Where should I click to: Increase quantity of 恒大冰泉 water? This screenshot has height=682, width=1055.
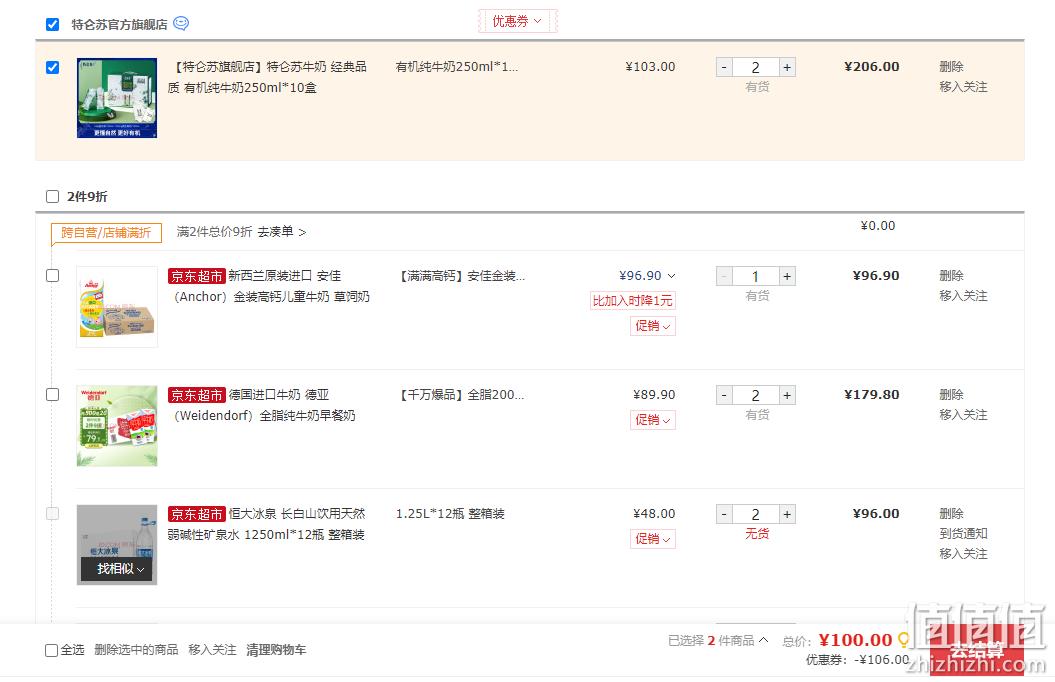[x=787, y=515]
